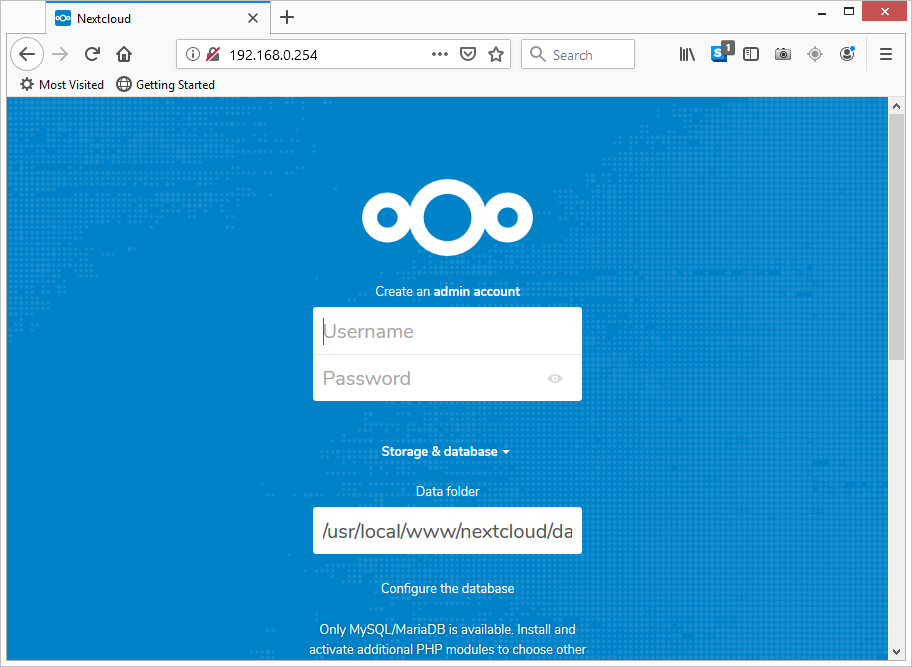Take a screenshot with the camera icon
This screenshot has height=667, width=912.
(783, 55)
